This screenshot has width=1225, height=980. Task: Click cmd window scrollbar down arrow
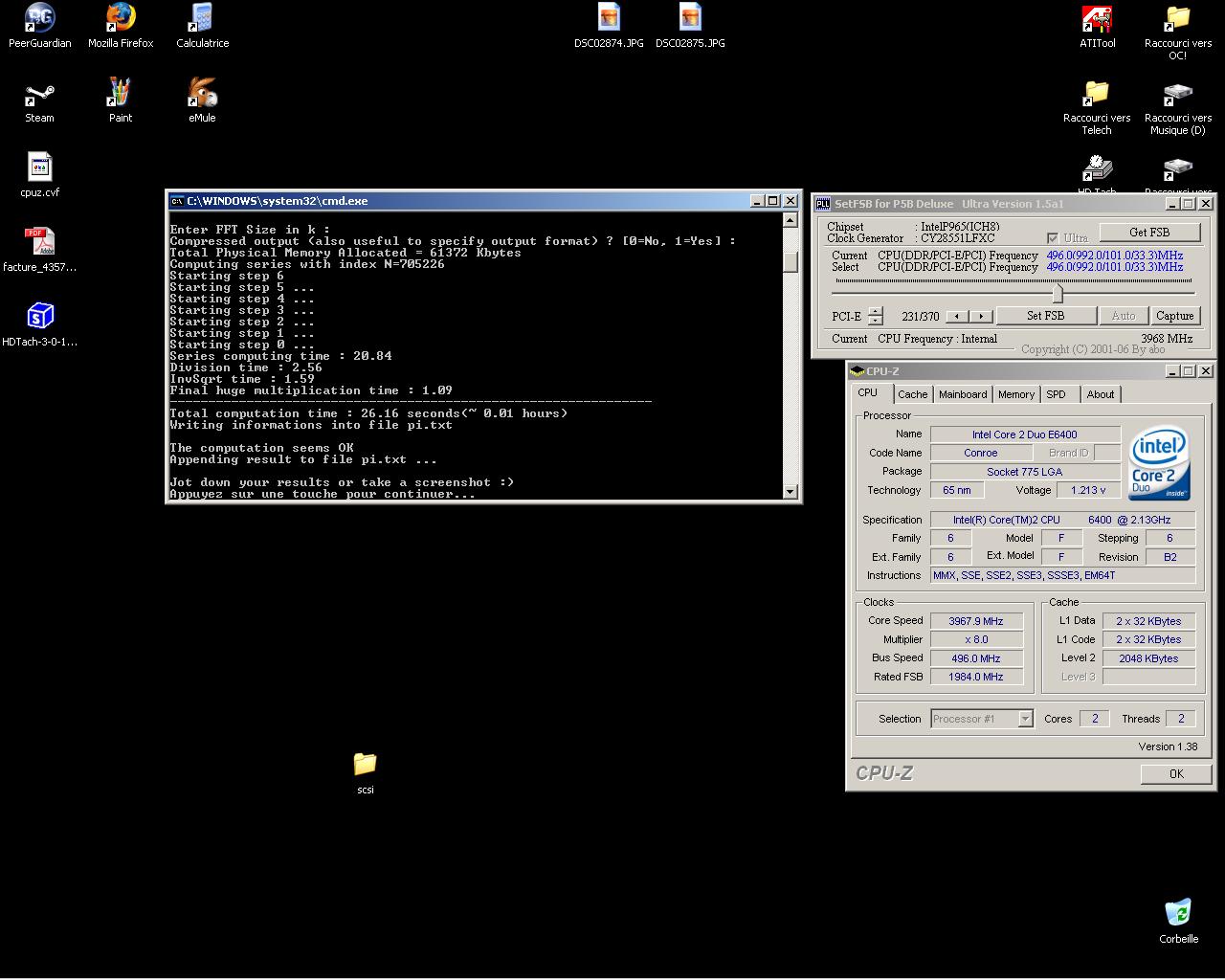click(x=791, y=491)
